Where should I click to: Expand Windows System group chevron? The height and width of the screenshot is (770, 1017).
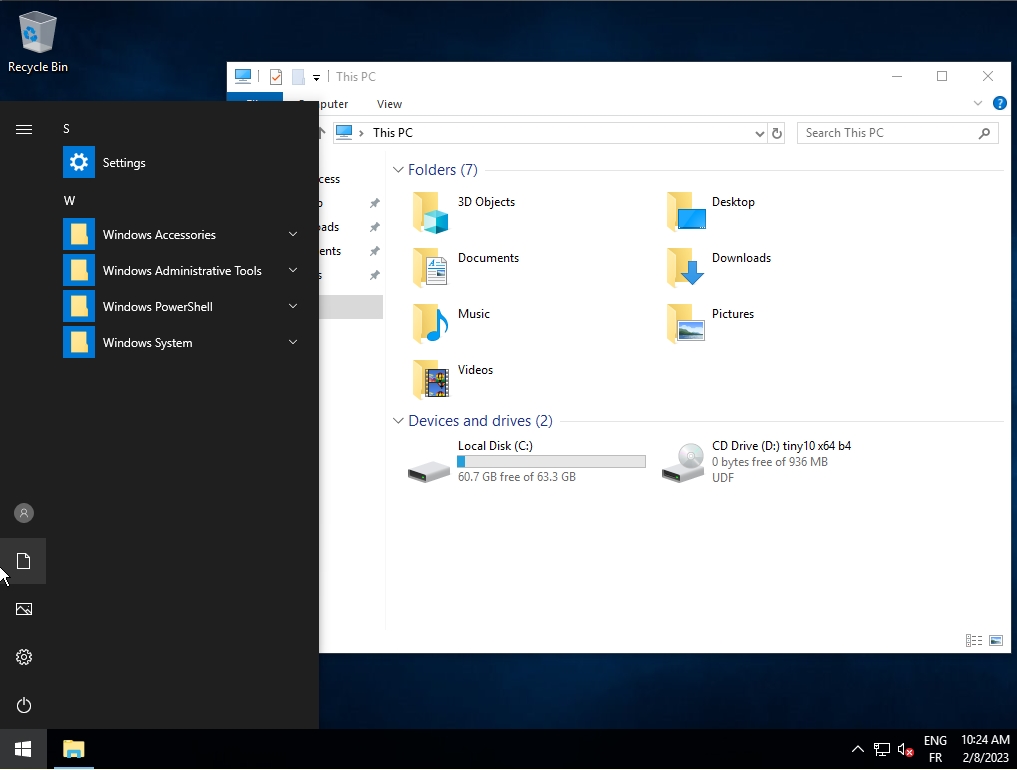(x=293, y=342)
